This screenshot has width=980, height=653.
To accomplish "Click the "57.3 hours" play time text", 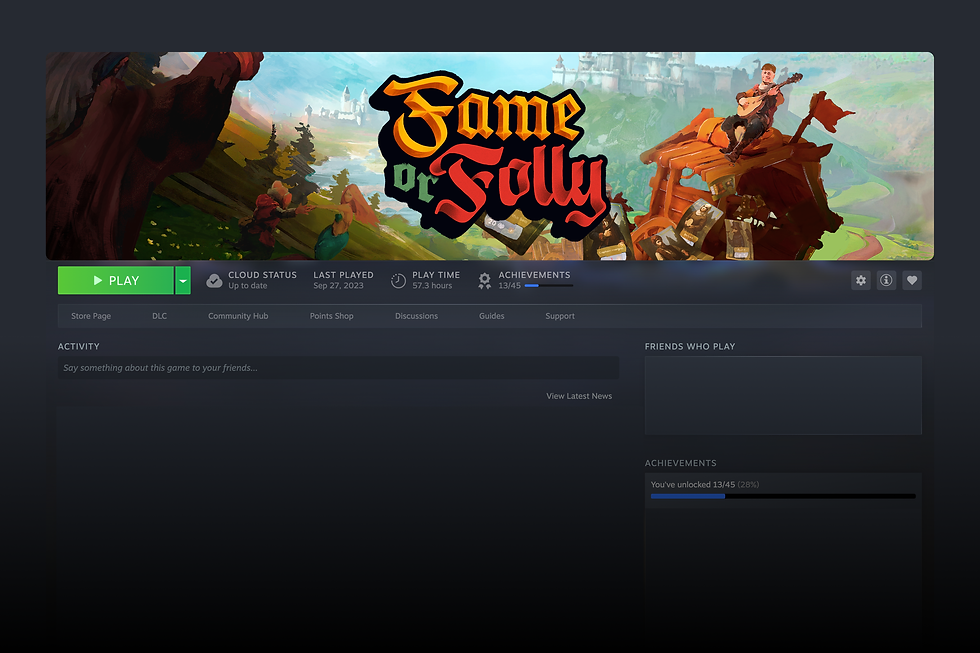I will 432,286.
